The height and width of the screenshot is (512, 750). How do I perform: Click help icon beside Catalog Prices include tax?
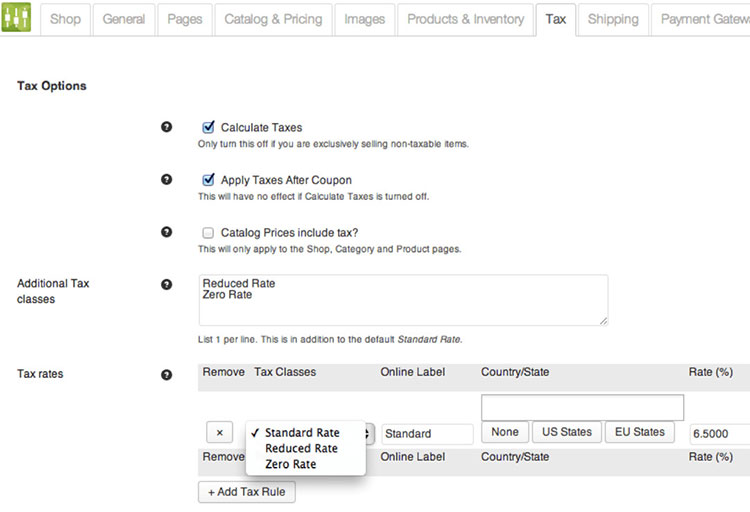point(167,232)
